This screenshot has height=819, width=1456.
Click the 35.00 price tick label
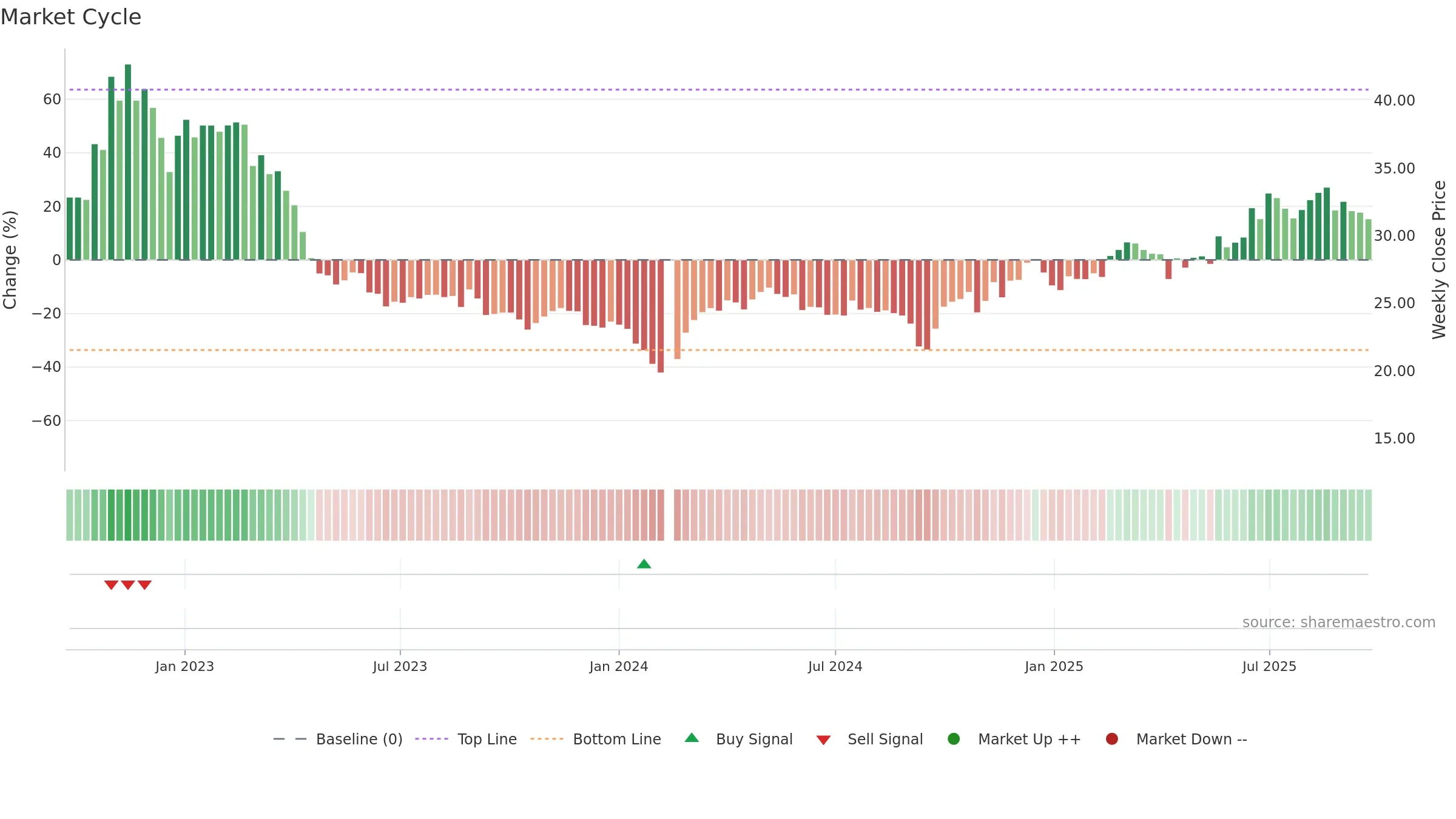(x=1394, y=168)
